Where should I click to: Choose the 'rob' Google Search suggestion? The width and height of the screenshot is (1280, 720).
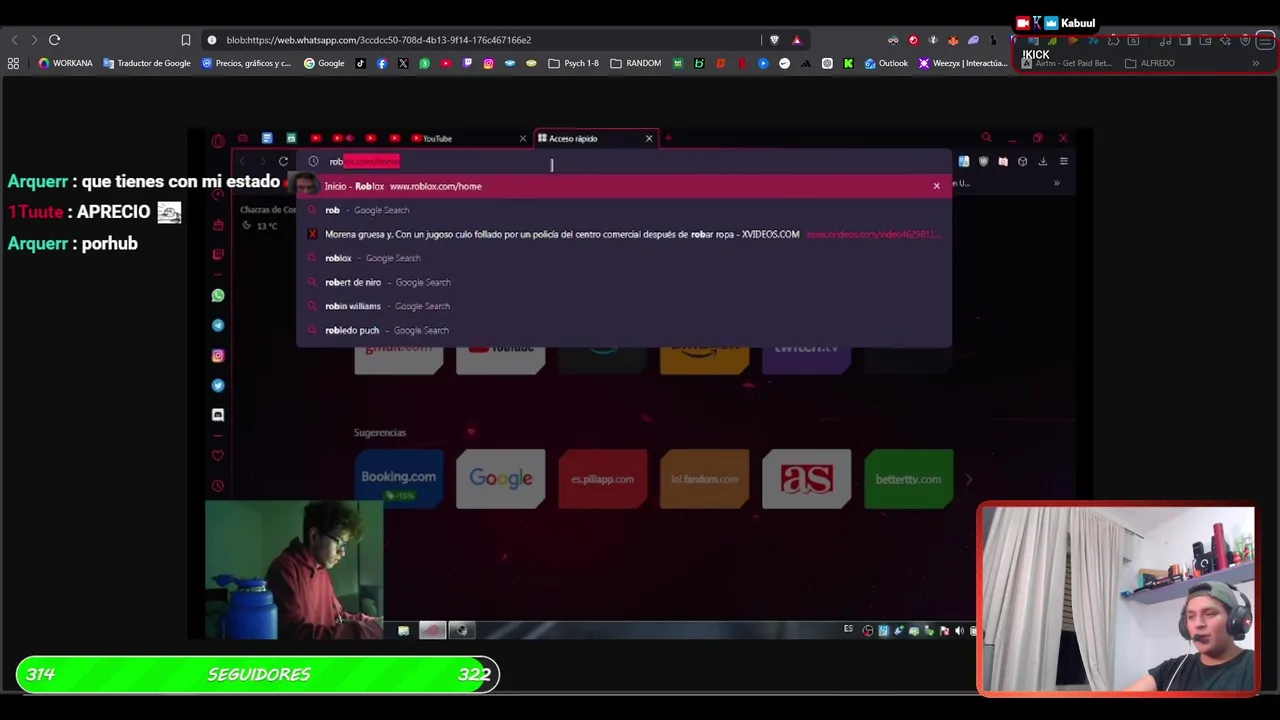pos(623,210)
